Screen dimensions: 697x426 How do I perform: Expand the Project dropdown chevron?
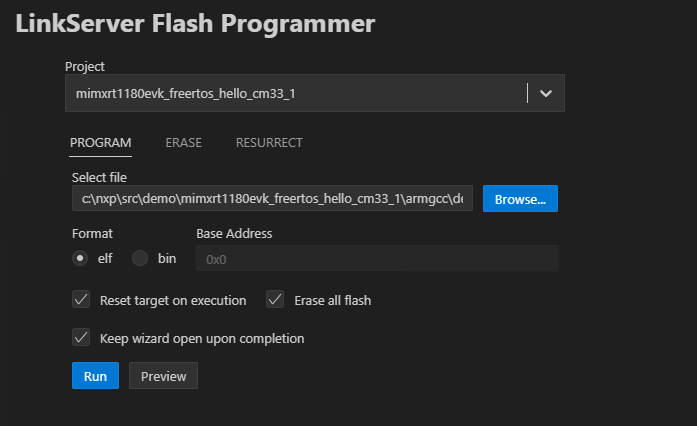pos(545,93)
